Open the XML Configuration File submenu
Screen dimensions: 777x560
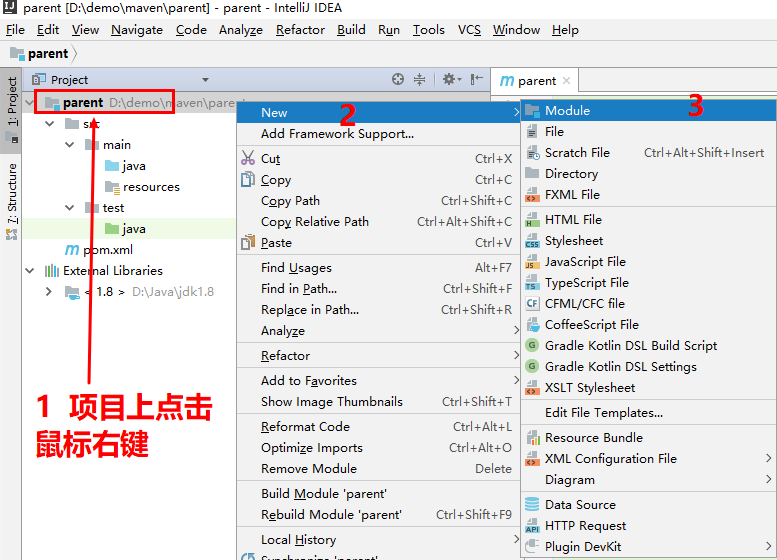coord(649,458)
